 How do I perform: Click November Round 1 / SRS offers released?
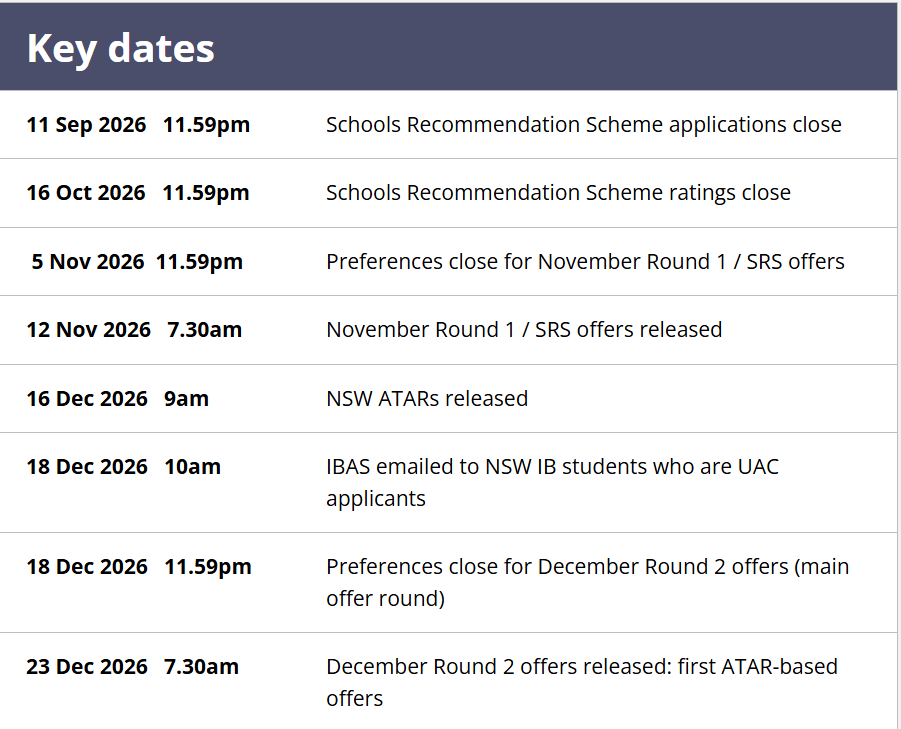tap(524, 330)
